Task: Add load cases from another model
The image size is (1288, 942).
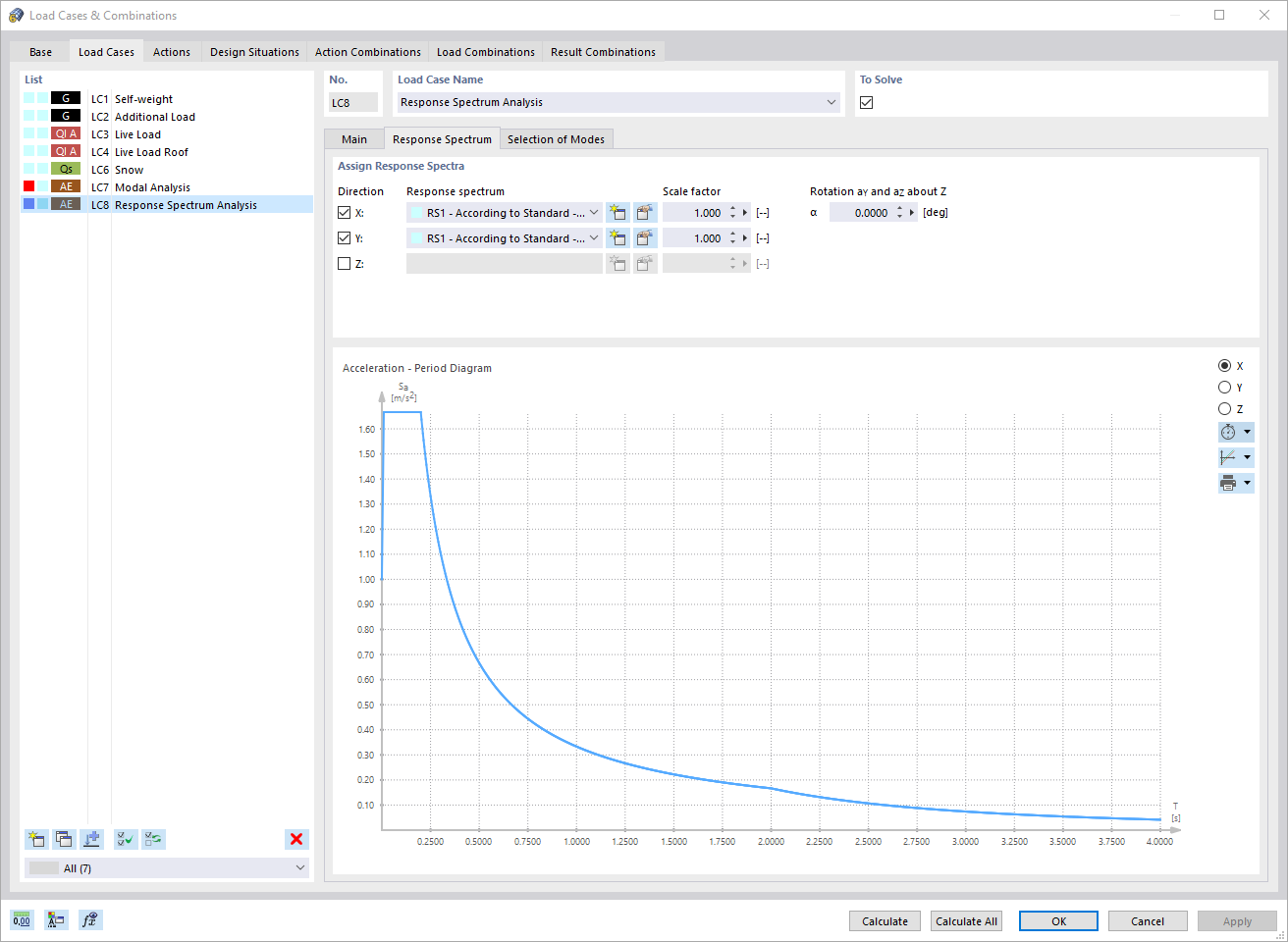Action: click(x=91, y=839)
